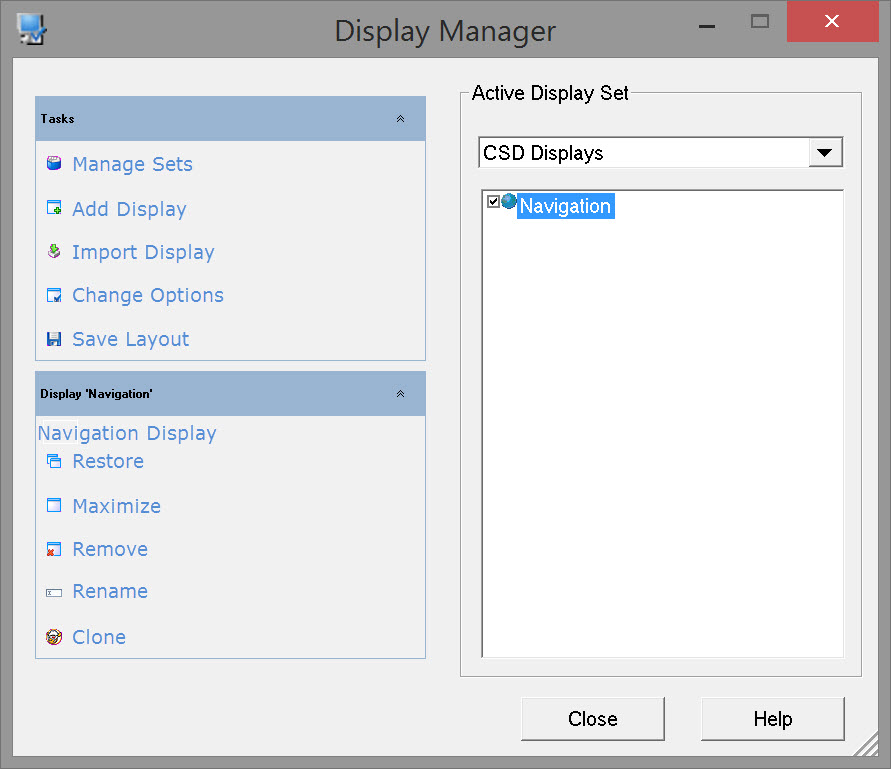This screenshot has width=891, height=769.
Task: Click the Clone display icon
Action: click(x=54, y=637)
